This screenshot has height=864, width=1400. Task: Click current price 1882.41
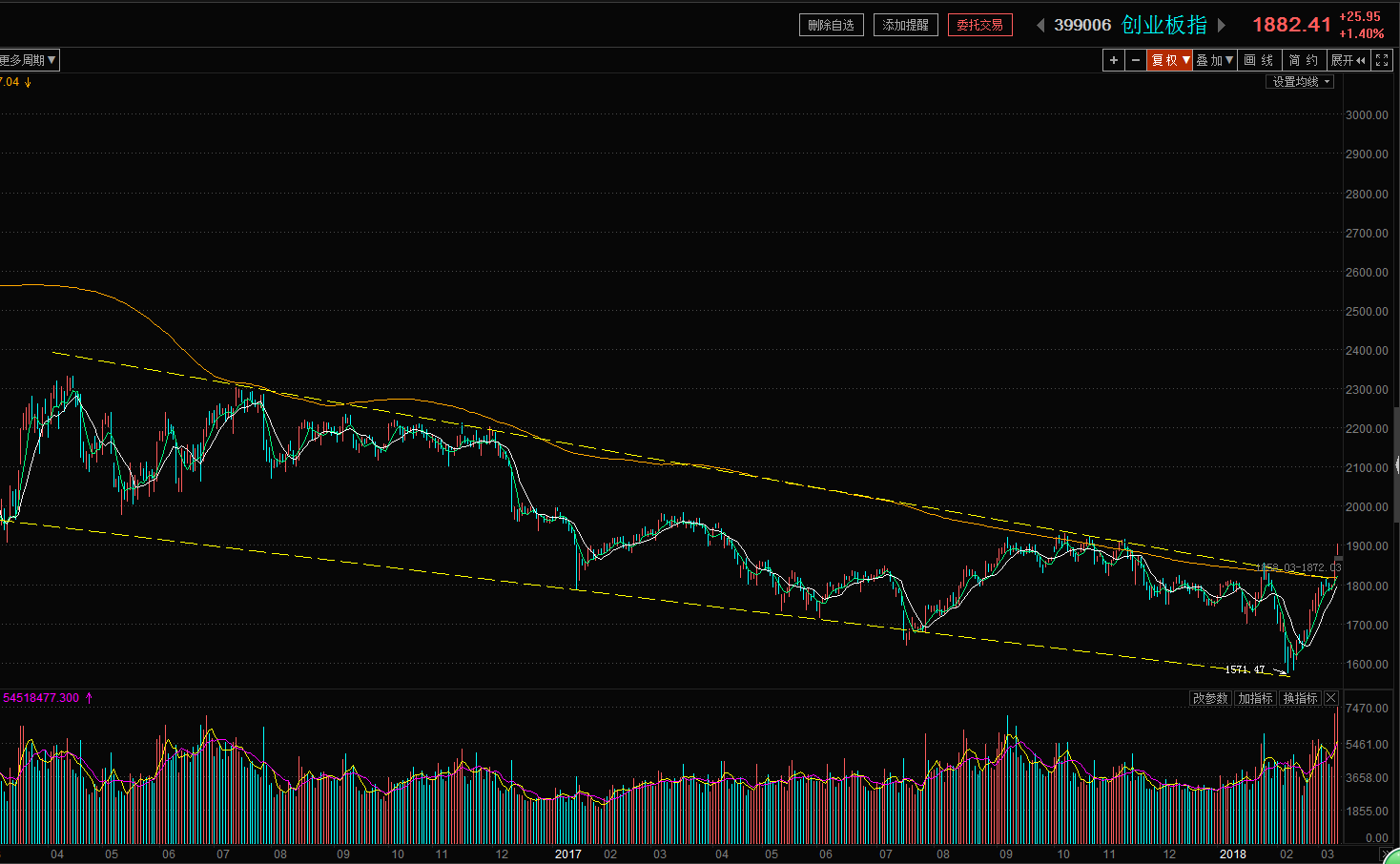(x=1291, y=25)
